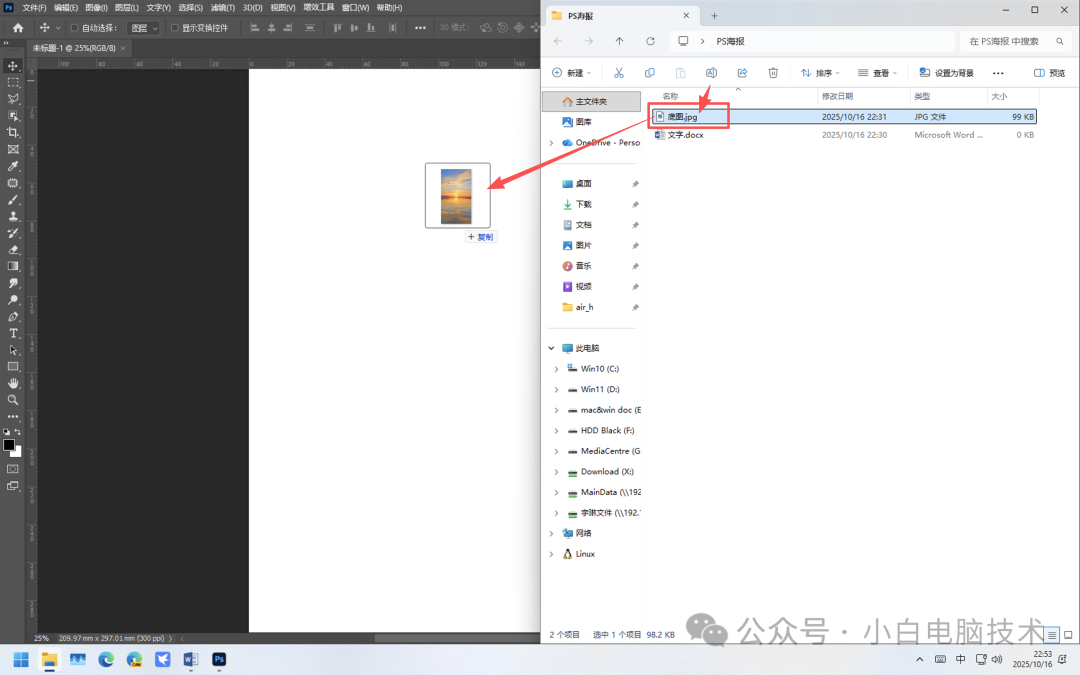This screenshot has width=1080, height=675.
Task: Select the Lasso tool
Action: point(12,99)
